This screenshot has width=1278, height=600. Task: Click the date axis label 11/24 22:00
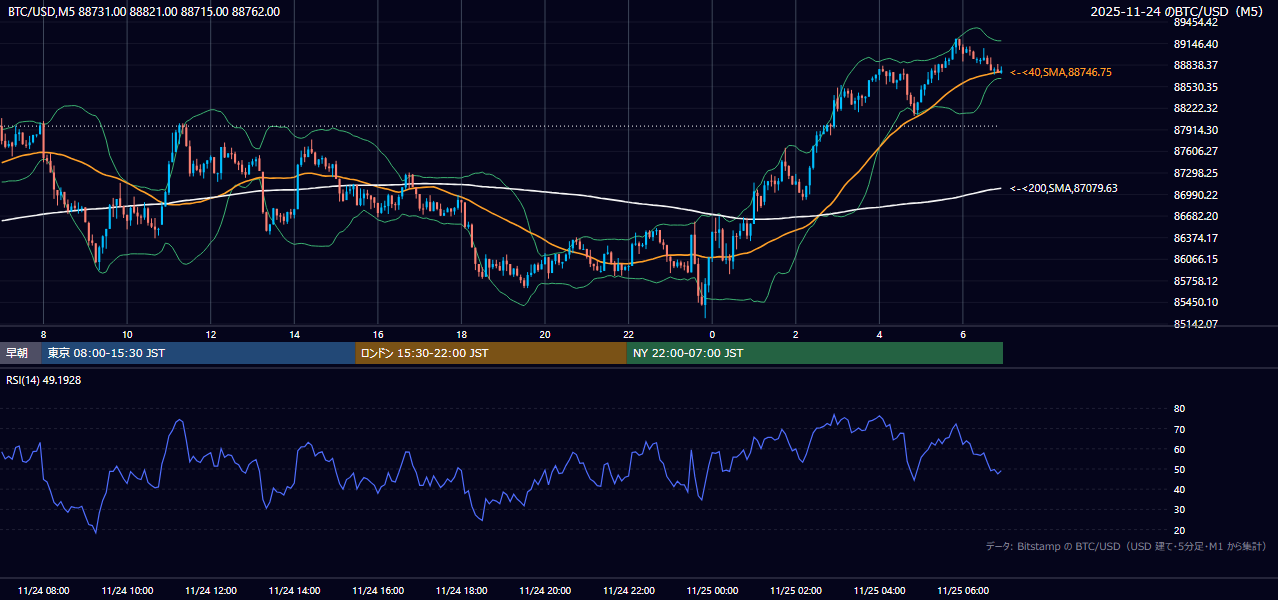coord(628,591)
